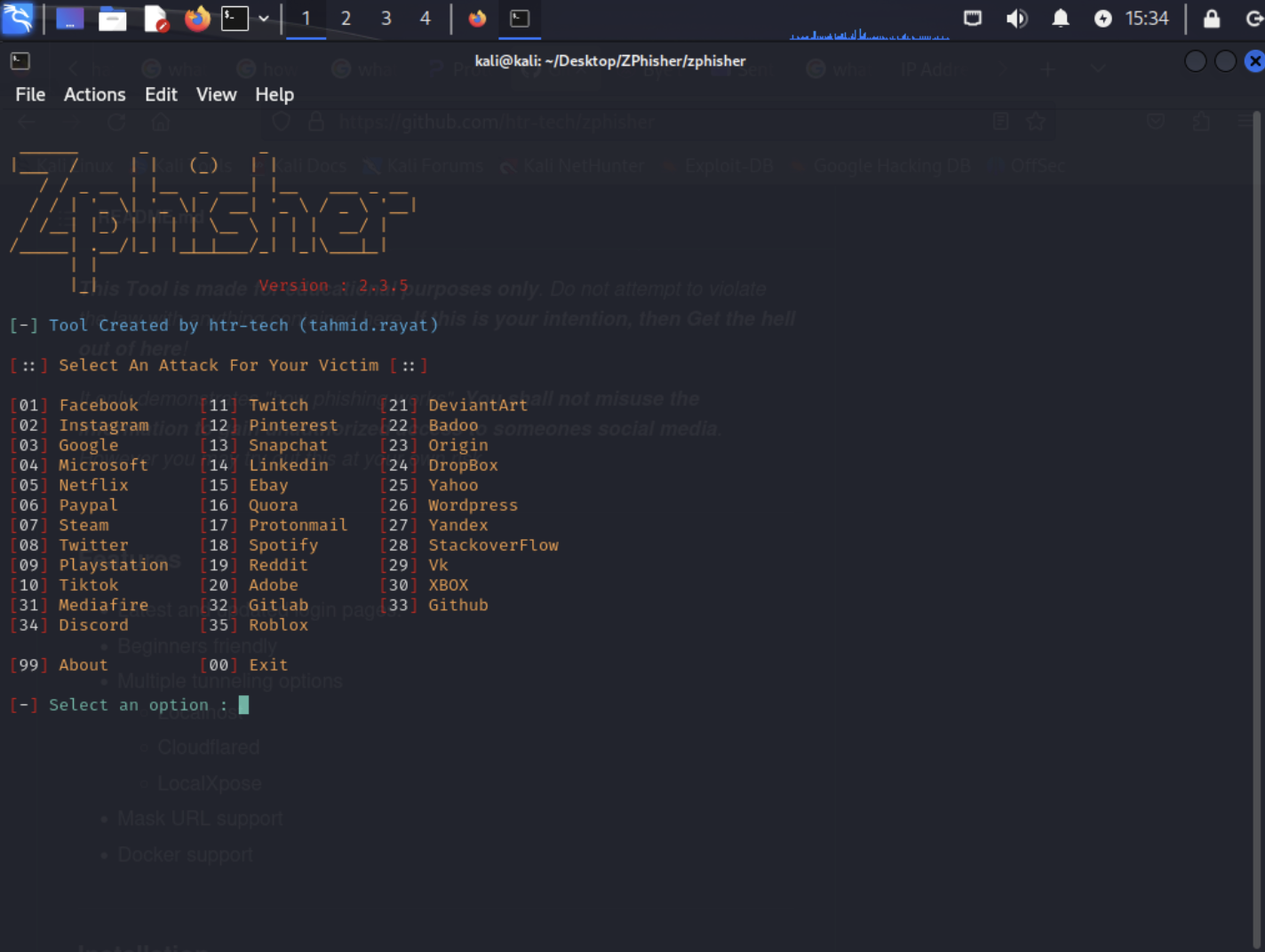Click the power manager tray icon
This screenshot has width=1265, height=952.
click(1102, 18)
